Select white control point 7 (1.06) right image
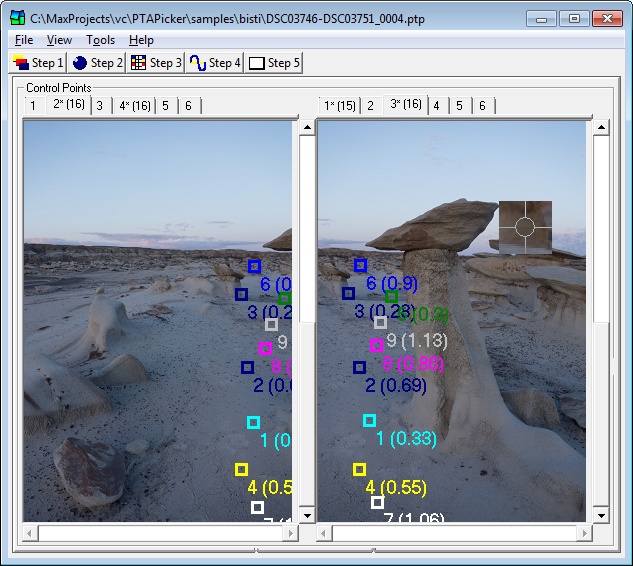Viewport: 633px width, 566px height. (x=377, y=503)
